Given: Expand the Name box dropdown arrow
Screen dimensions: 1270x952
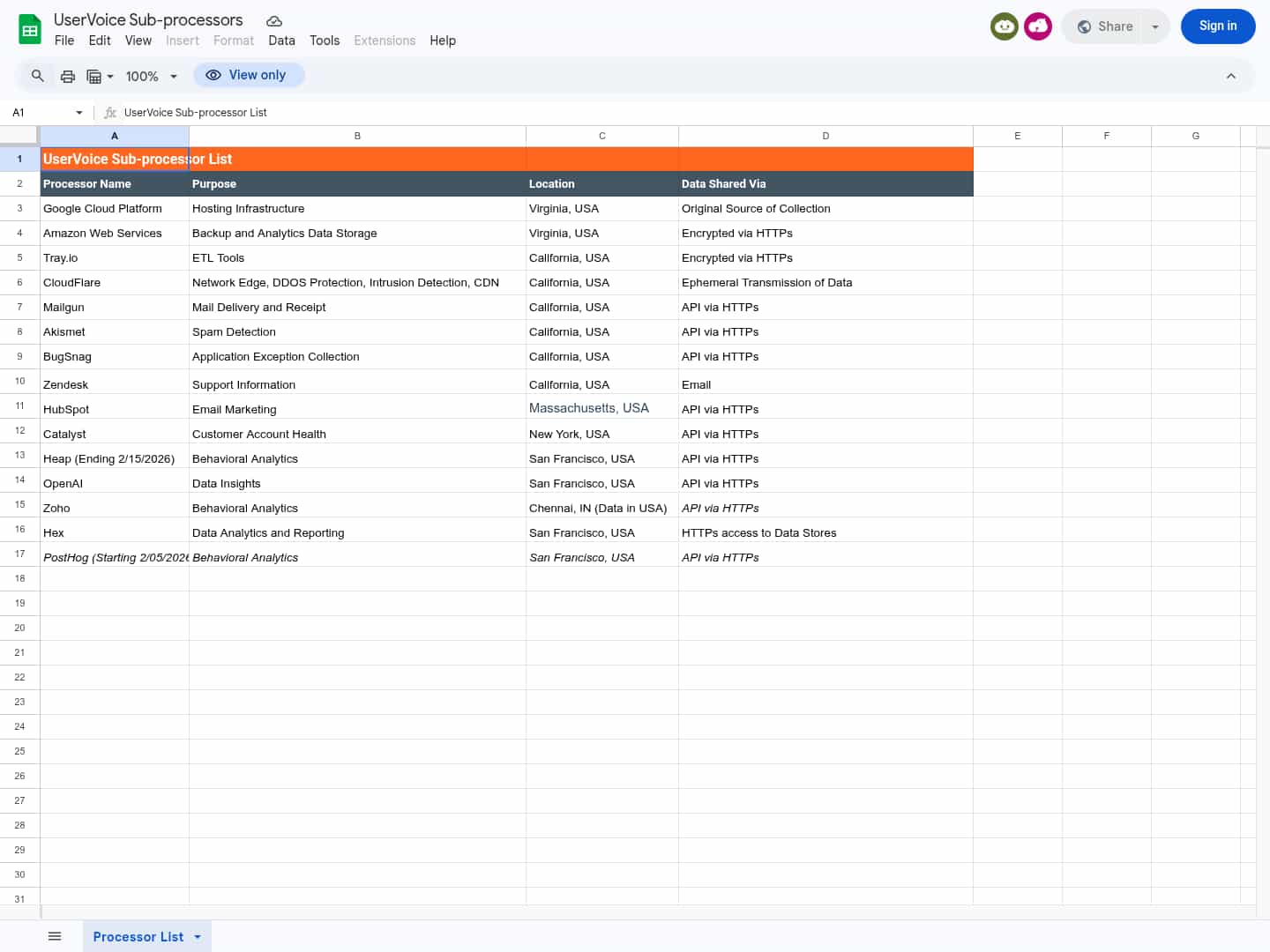Looking at the screenshot, I should coord(79,113).
